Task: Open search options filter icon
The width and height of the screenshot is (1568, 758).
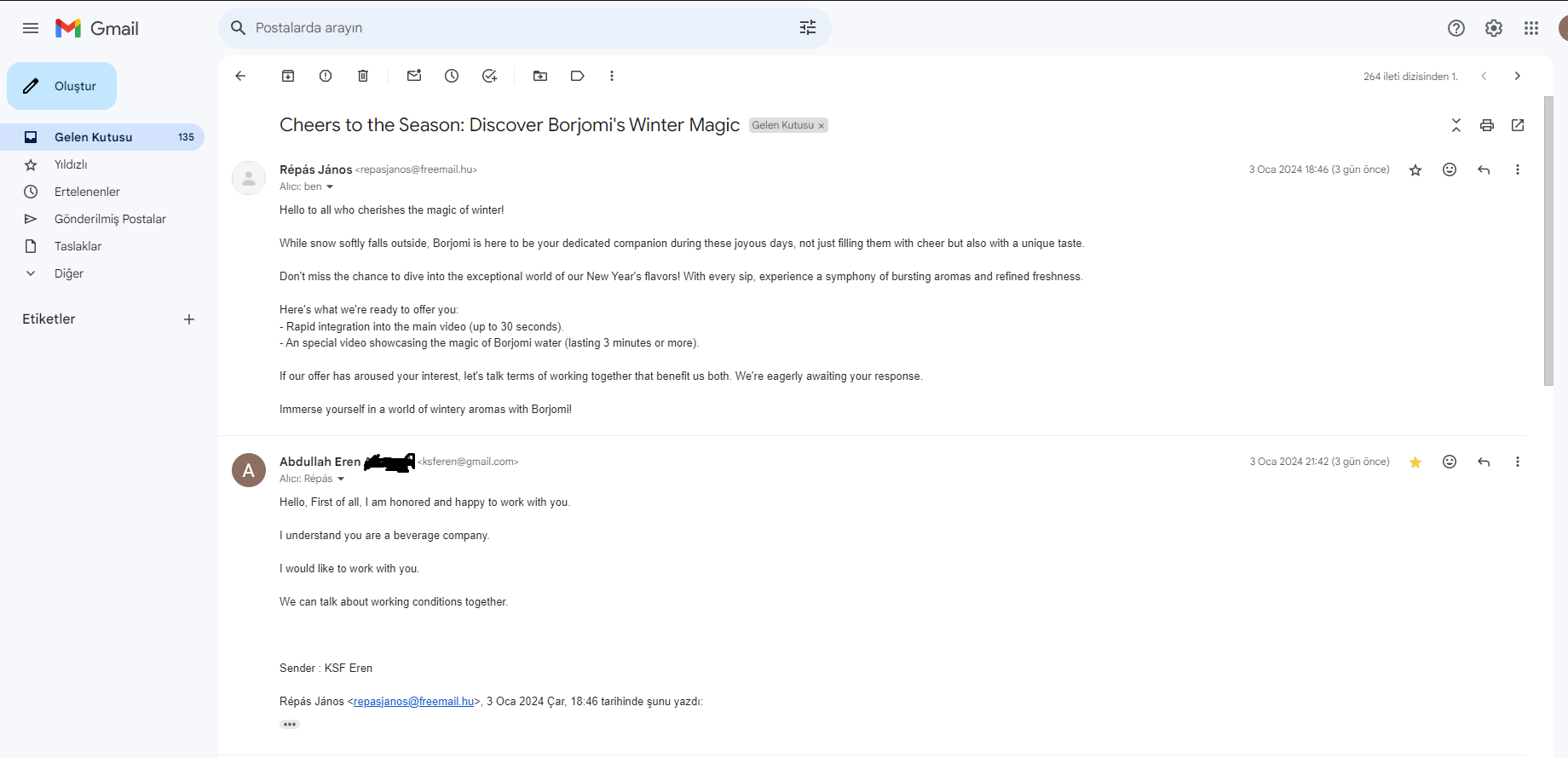Action: [808, 28]
